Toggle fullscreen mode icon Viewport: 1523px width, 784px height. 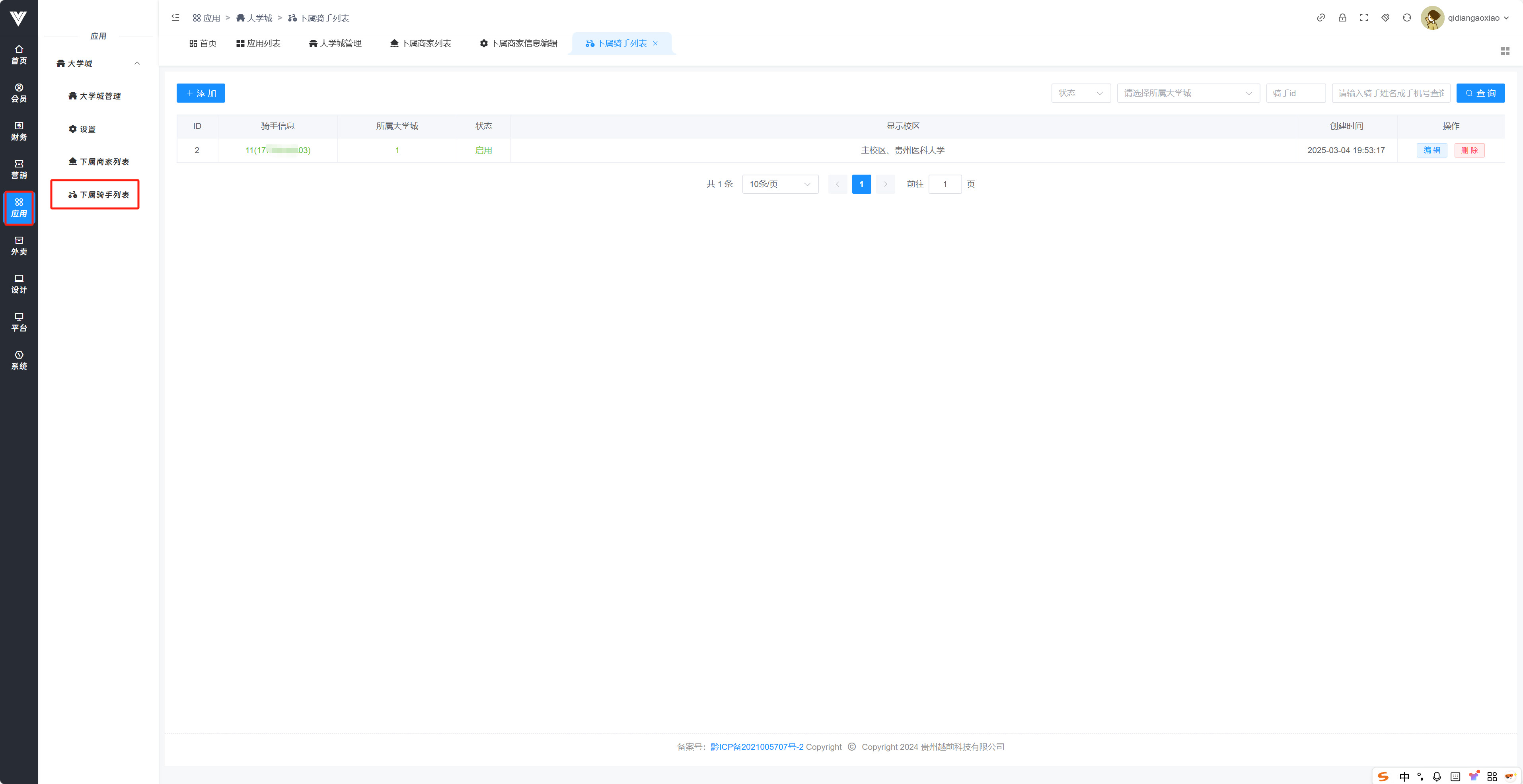1363,18
